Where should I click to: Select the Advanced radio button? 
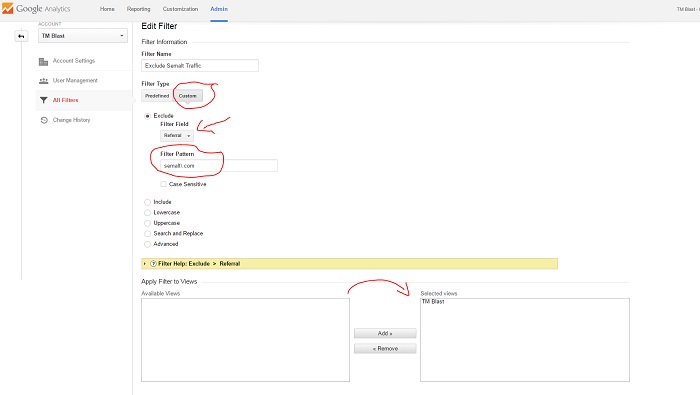[147, 244]
